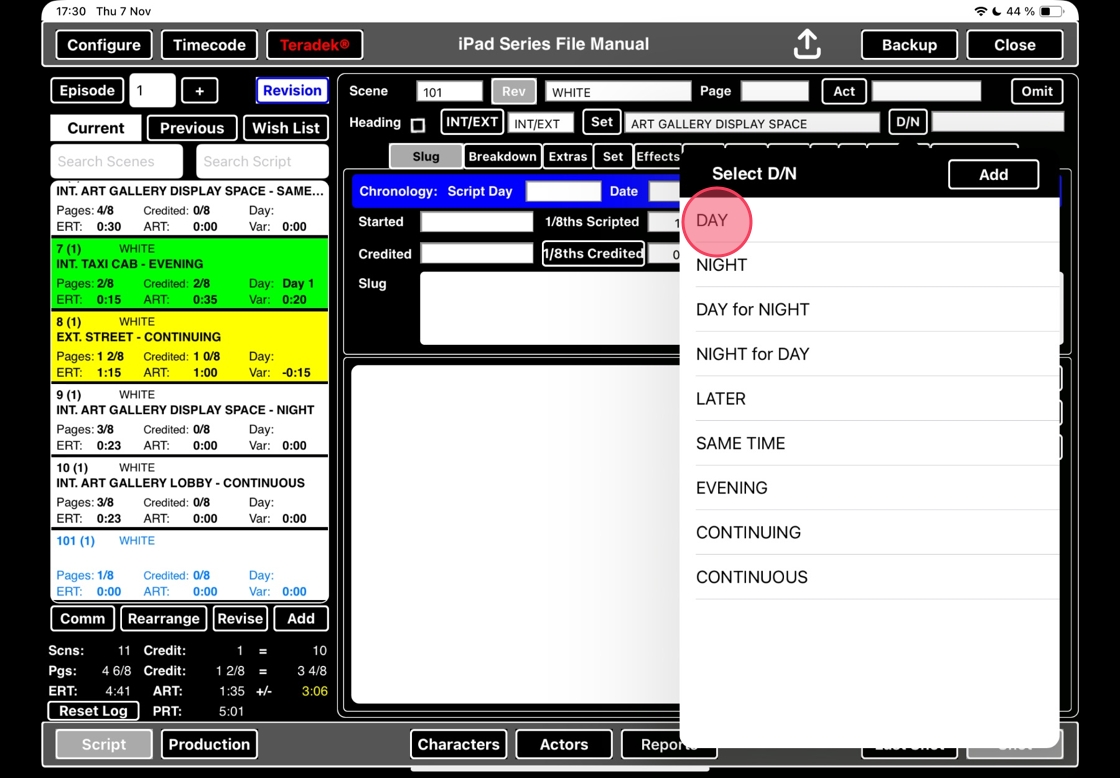Click the Search Script field
Viewport: 1120px width, 778px height.
tap(262, 161)
